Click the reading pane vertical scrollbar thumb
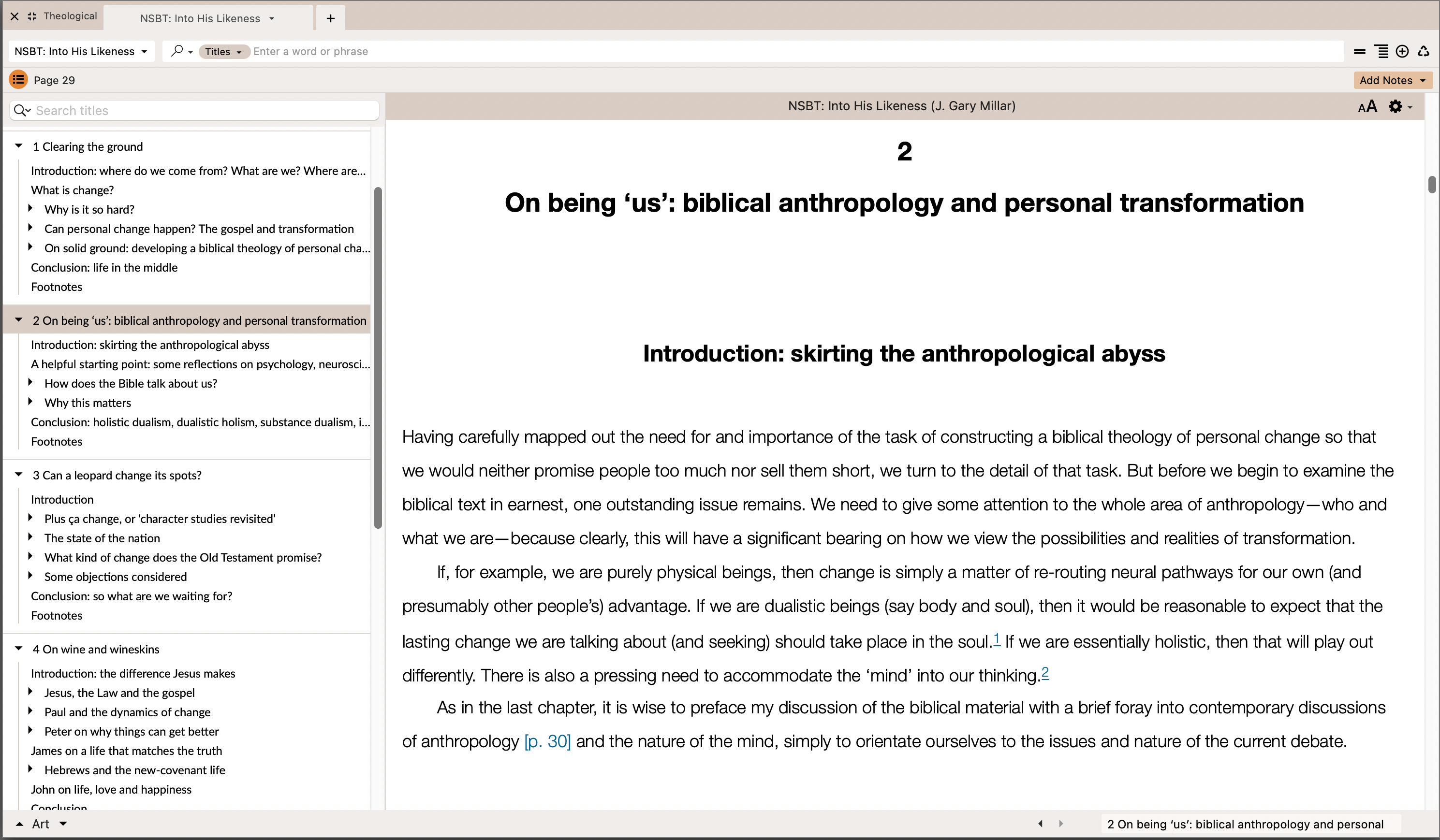 [1432, 185]
